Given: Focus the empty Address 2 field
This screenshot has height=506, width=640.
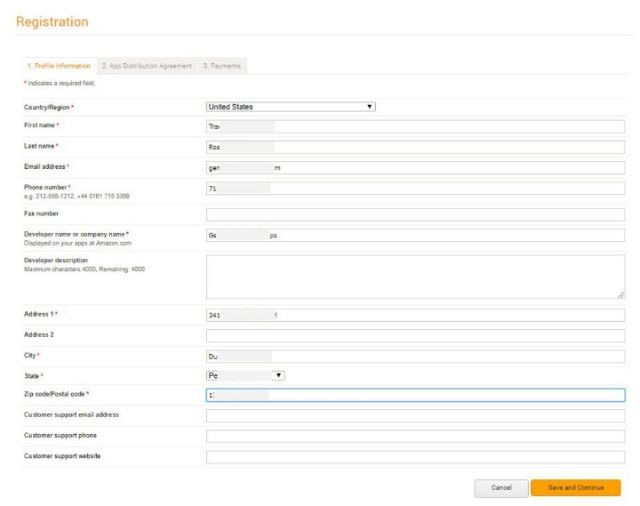Looking at the screenshot, I should [x=415, y=335].
